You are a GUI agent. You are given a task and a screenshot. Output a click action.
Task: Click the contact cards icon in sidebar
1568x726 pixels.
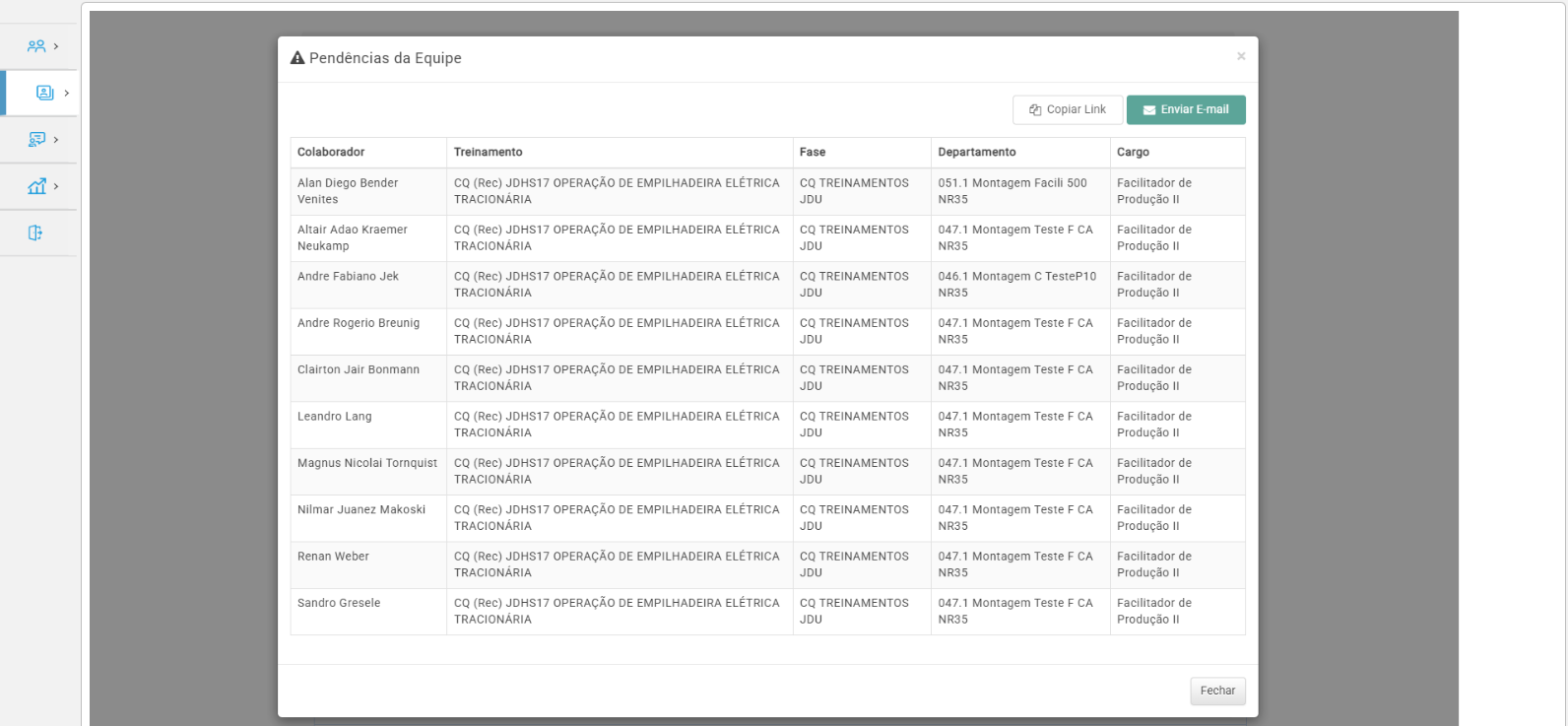[44, 93]
